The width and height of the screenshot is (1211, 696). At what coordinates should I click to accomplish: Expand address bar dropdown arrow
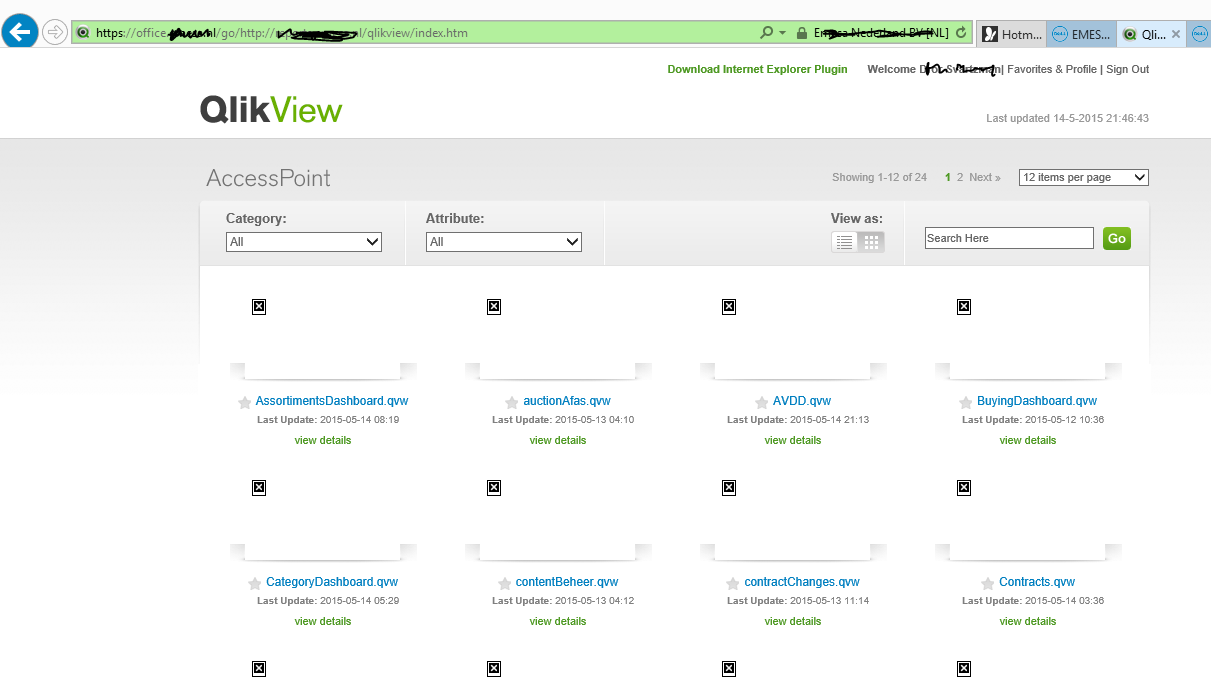pos(782,33)
